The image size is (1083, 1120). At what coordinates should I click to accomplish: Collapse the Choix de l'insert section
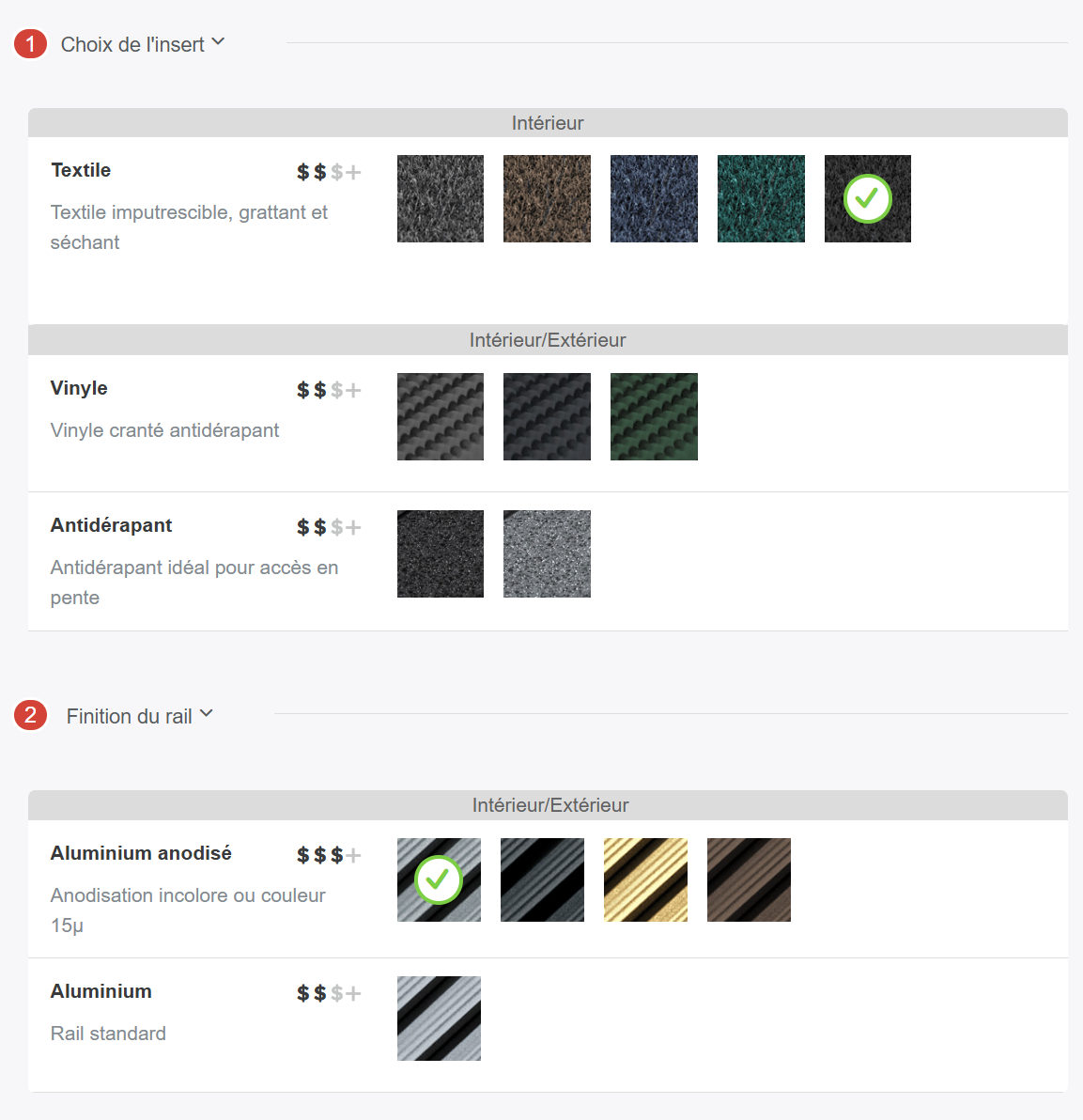(x=132, y=44)
